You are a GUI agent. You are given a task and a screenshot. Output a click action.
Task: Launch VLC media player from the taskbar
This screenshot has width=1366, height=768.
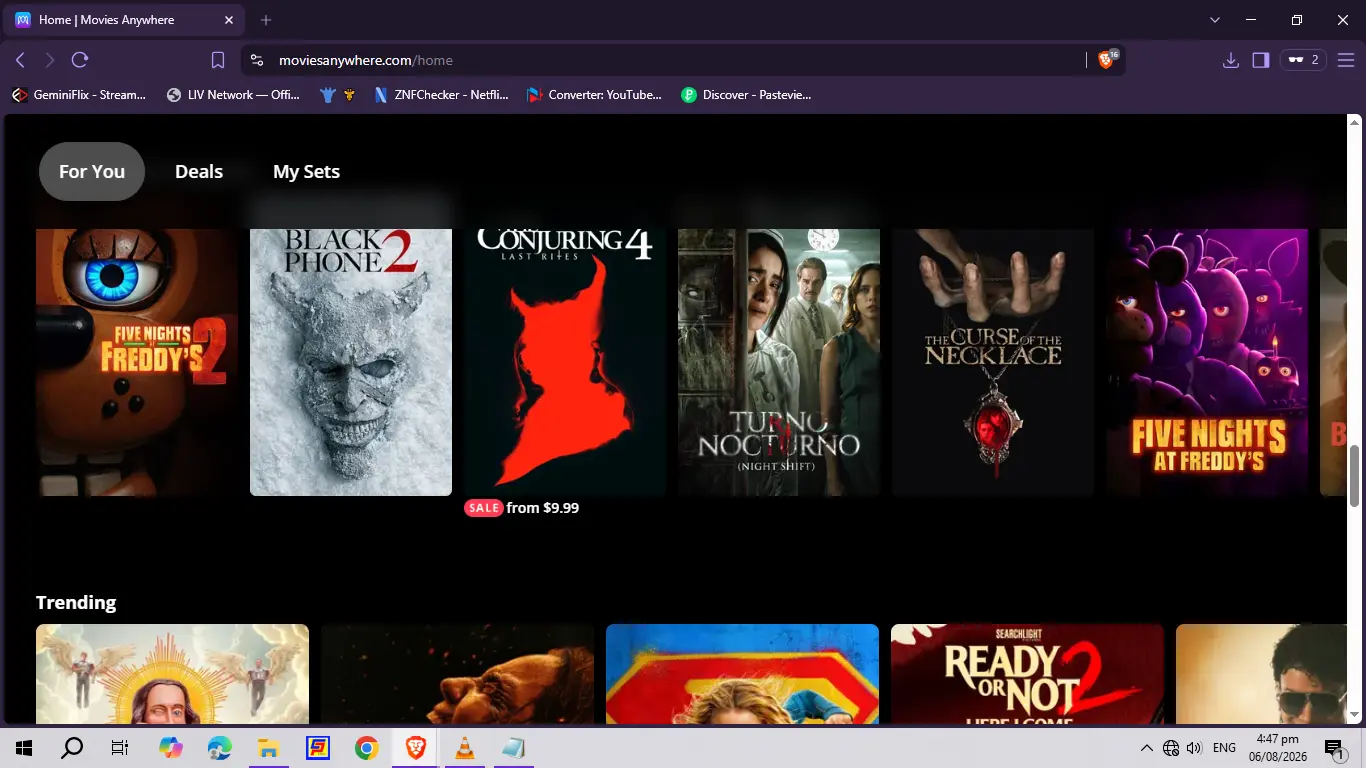pyautogui.click(x=464, y=748)
